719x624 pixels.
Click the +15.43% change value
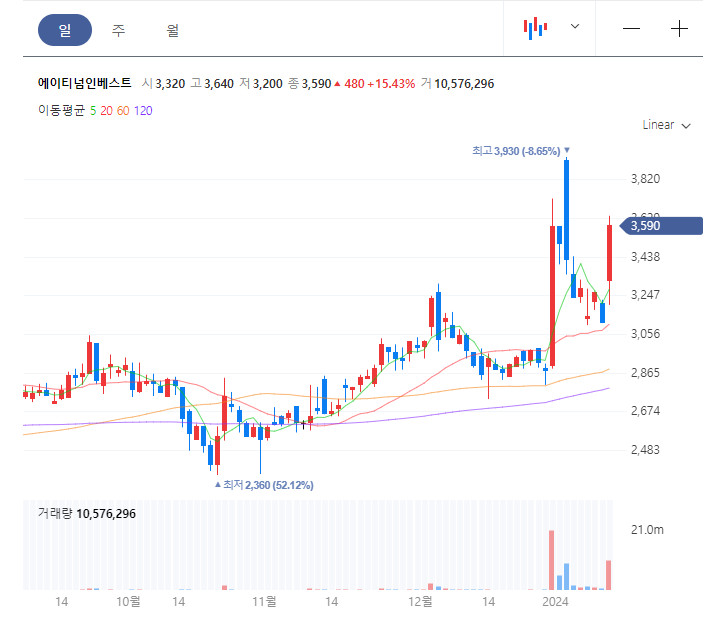[x=391, y=84]
